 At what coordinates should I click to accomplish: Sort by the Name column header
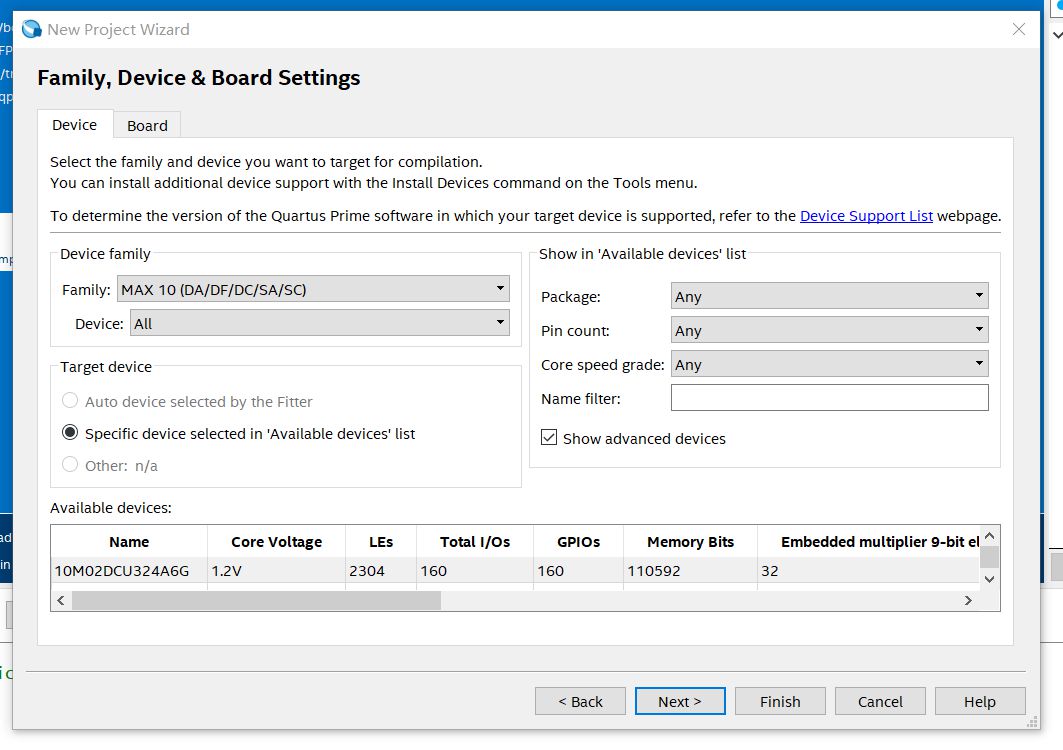(129, 542)
